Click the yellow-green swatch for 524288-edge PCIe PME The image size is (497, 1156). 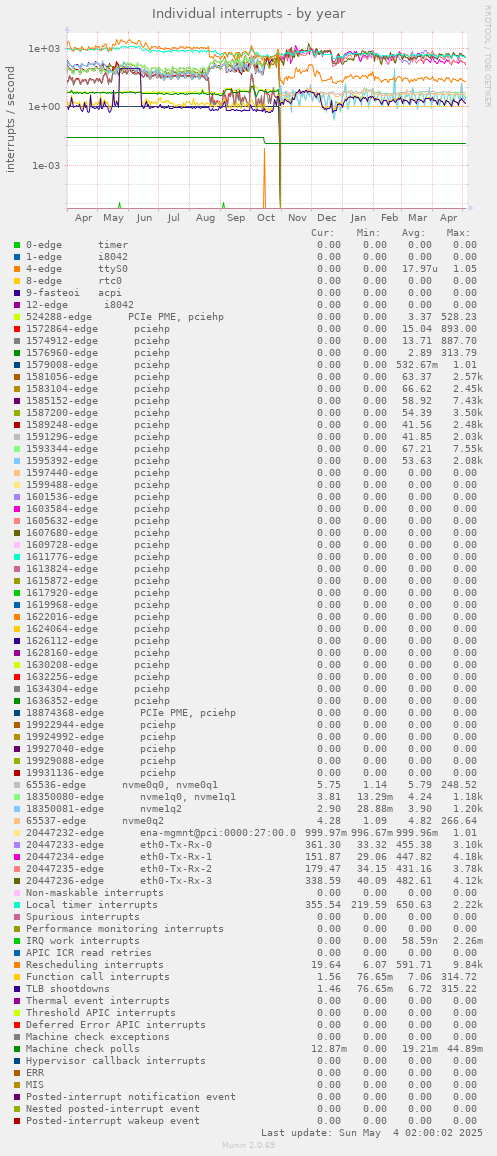pyautogui.click(x=17, y=317)
